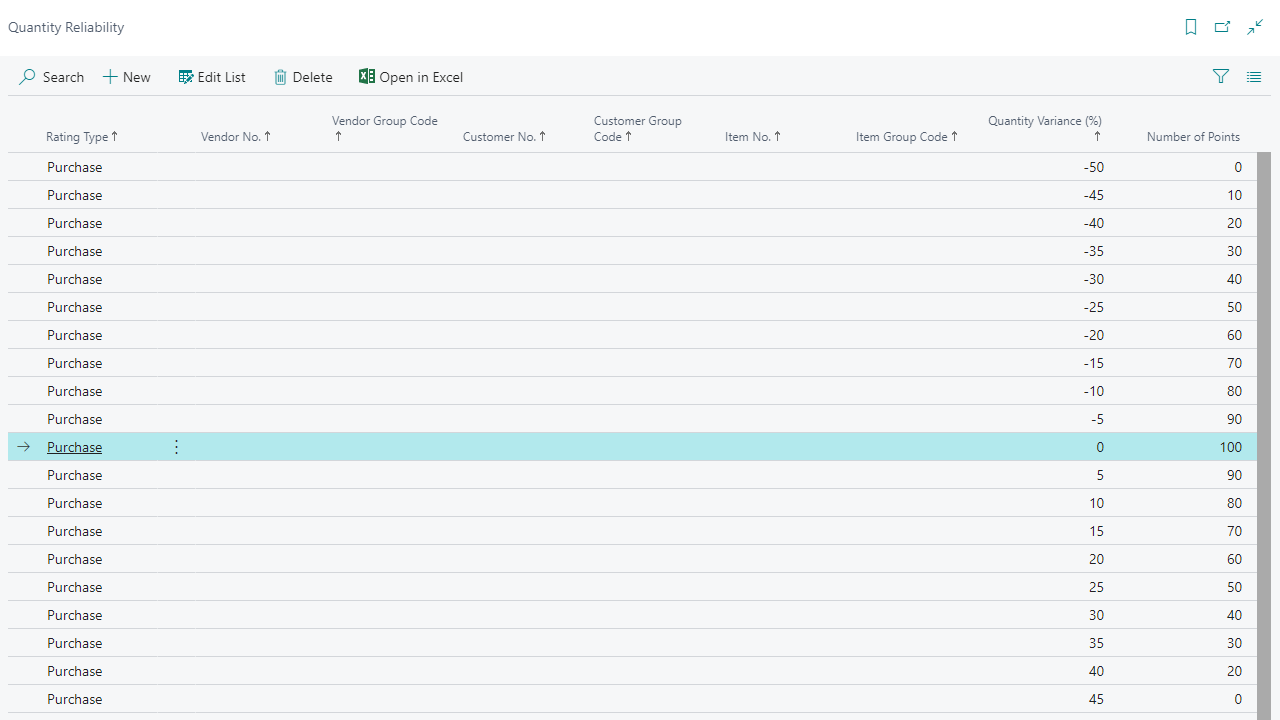This screenshot has width=1280, height=720.
Task: Bookmark this page with the bookmark icon
Action: pyautogui.click(x=1191, y=27)
